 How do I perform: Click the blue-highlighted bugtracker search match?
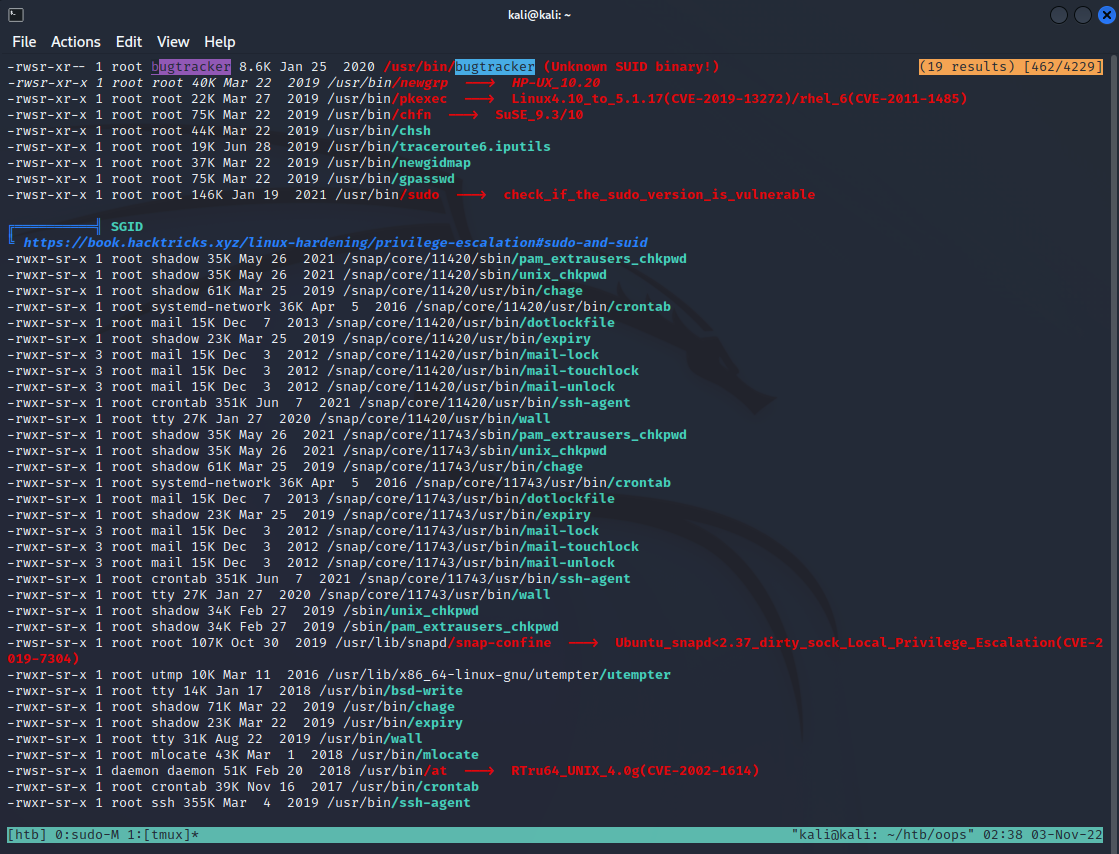(495, 67)
